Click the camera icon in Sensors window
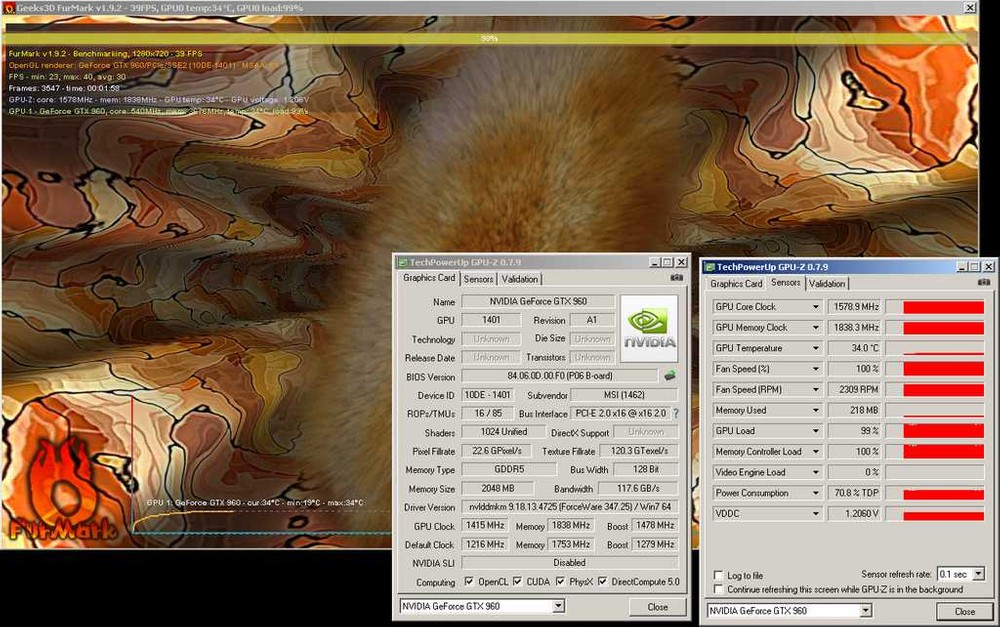 point(984,283)
